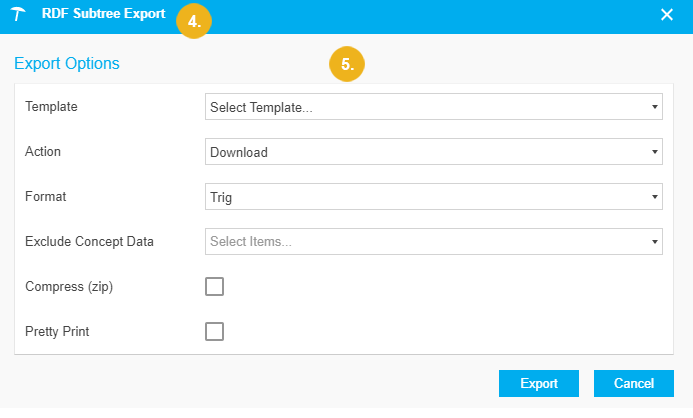Open the Action dropdown showing Download
The height and width of the screenshot is (418, 693).
click(425, 152)
